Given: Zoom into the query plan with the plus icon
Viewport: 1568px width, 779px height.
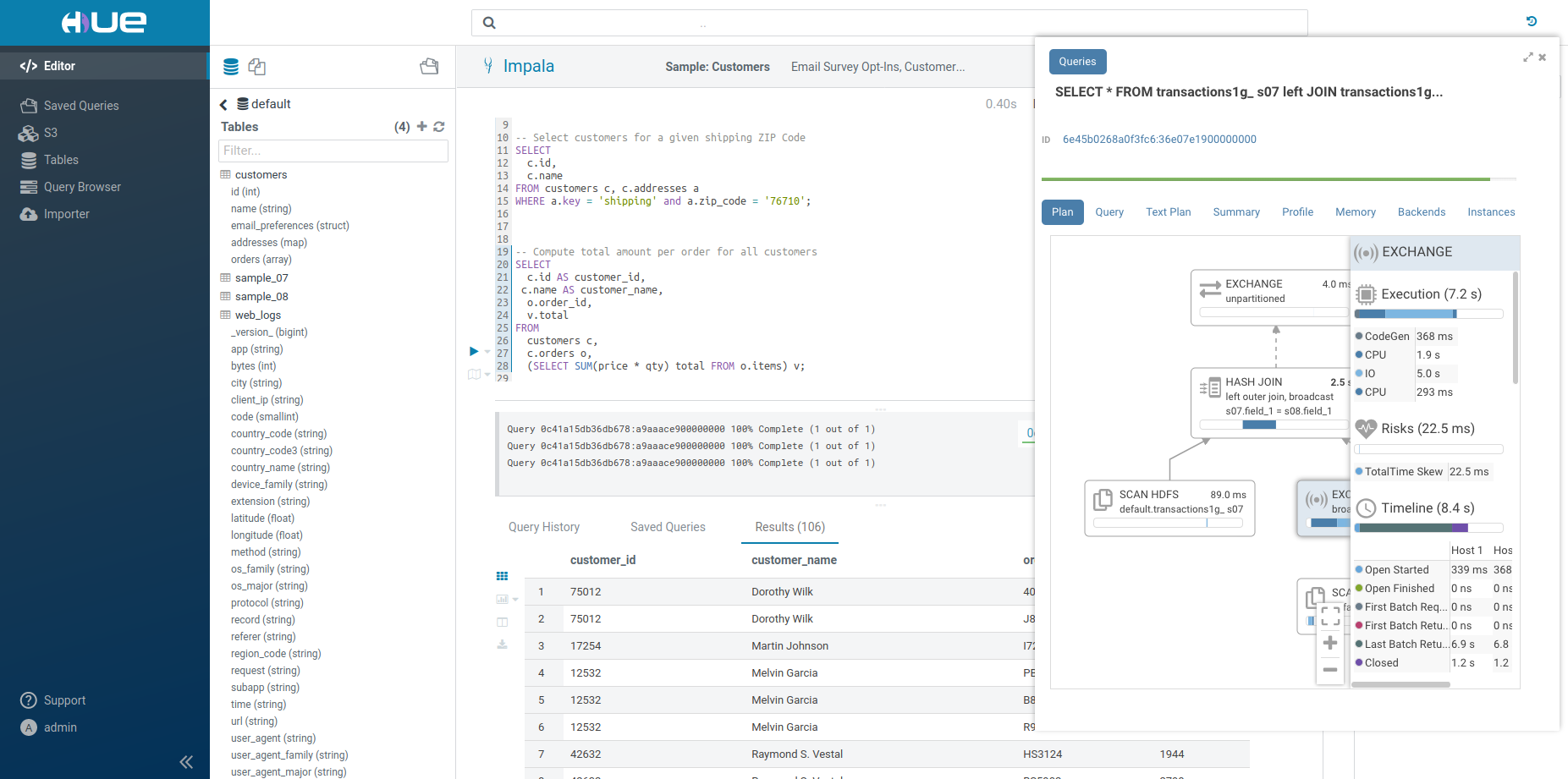Looking at the screenshot, I should click(1330, 643).
